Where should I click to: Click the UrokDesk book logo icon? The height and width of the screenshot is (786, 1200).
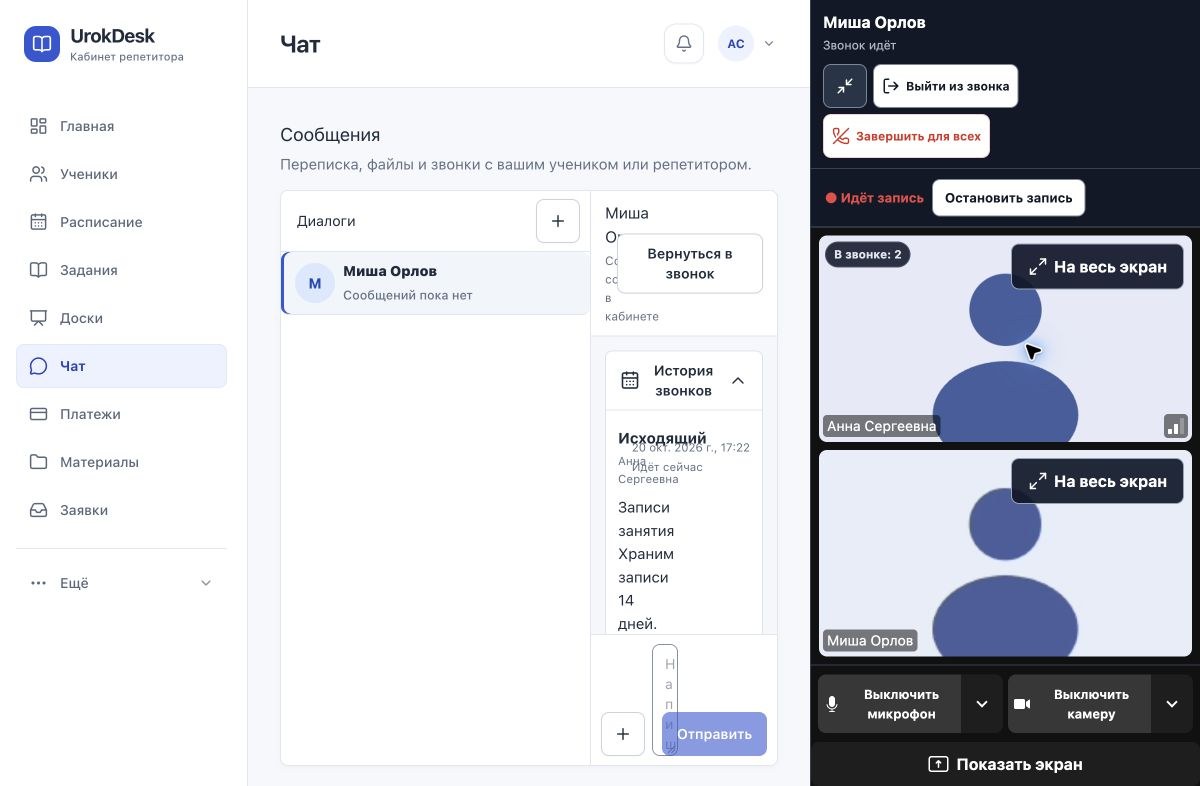pos(42,44)
